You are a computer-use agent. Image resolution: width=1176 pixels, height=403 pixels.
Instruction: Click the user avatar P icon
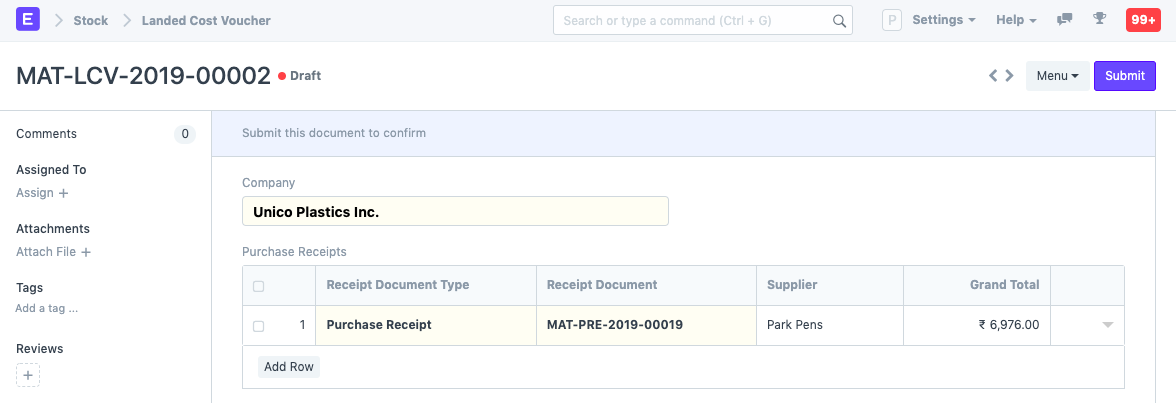pyautogui.click(x=892, y=21)
